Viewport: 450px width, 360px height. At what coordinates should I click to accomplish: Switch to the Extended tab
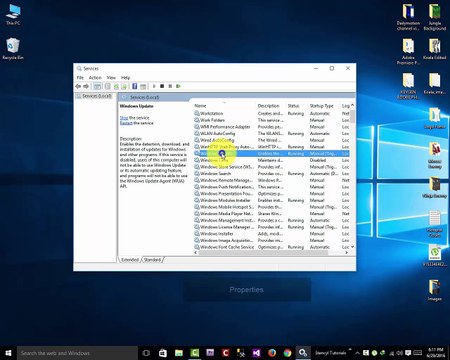pos(130,260)
